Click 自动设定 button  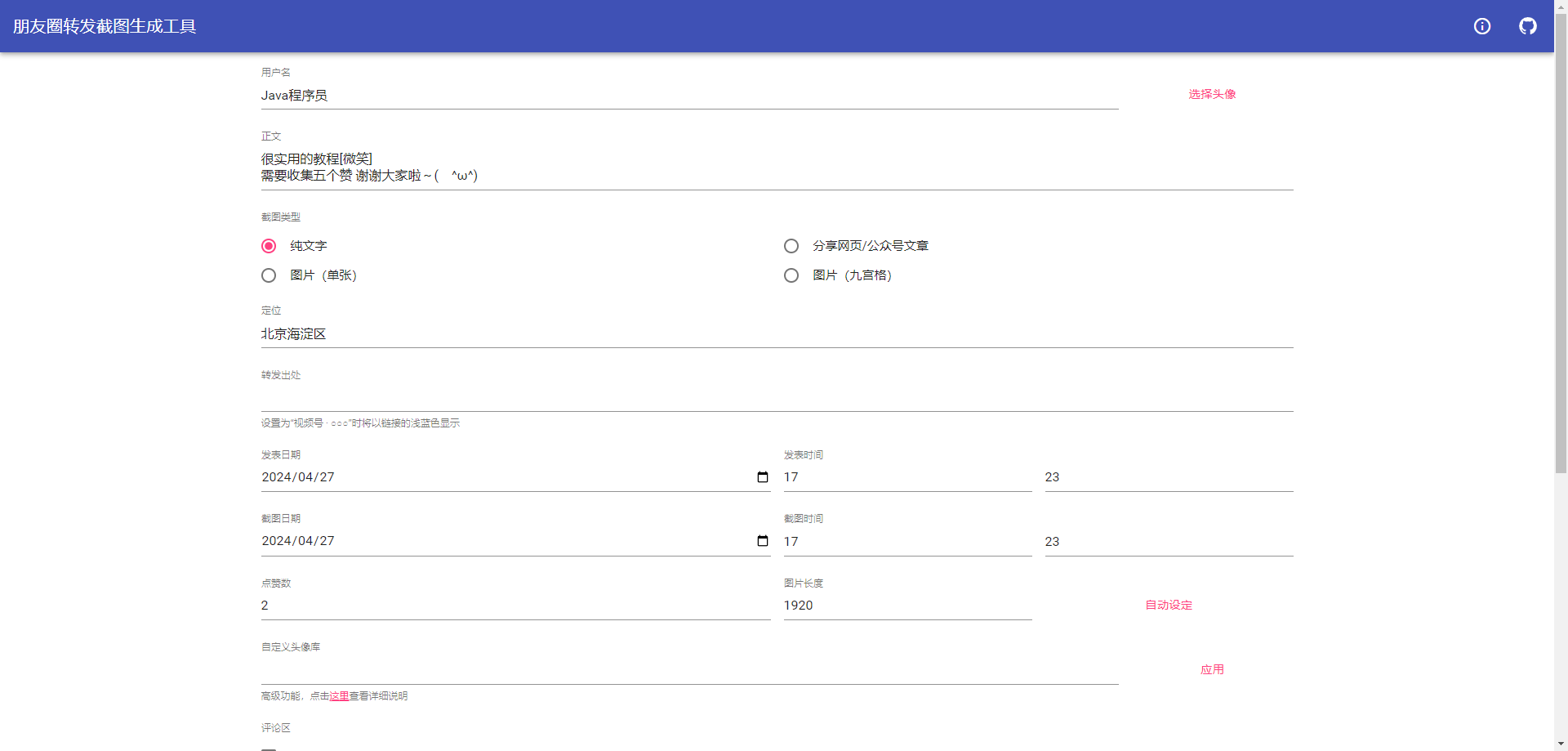click(1169, 605)
